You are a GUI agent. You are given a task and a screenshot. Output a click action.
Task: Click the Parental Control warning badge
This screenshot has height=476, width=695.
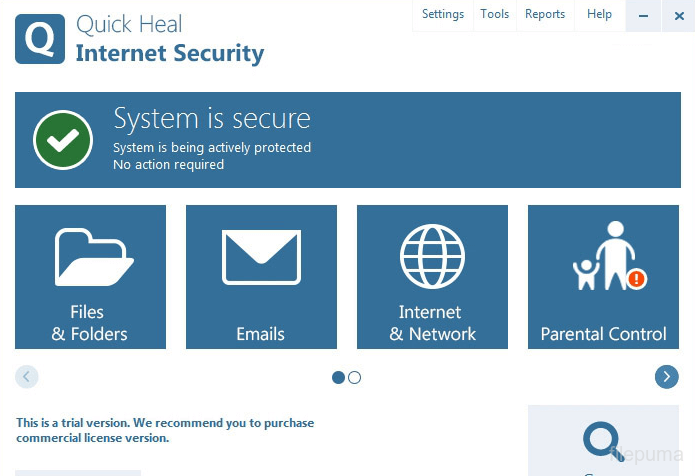[636, 279]
